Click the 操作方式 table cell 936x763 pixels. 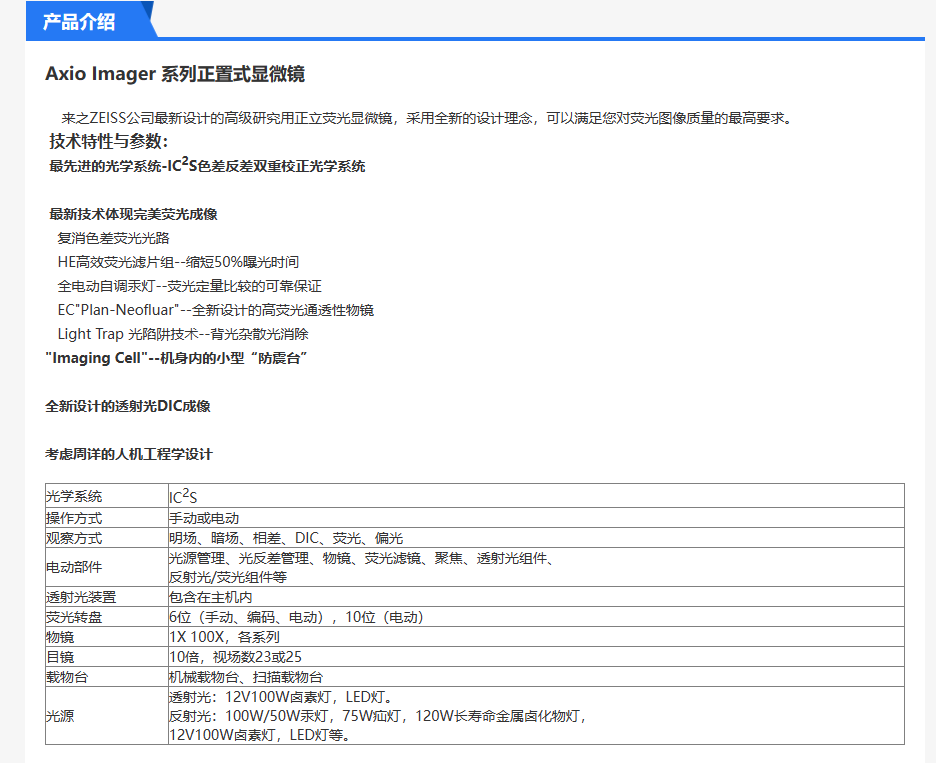[x=107, y=518]
